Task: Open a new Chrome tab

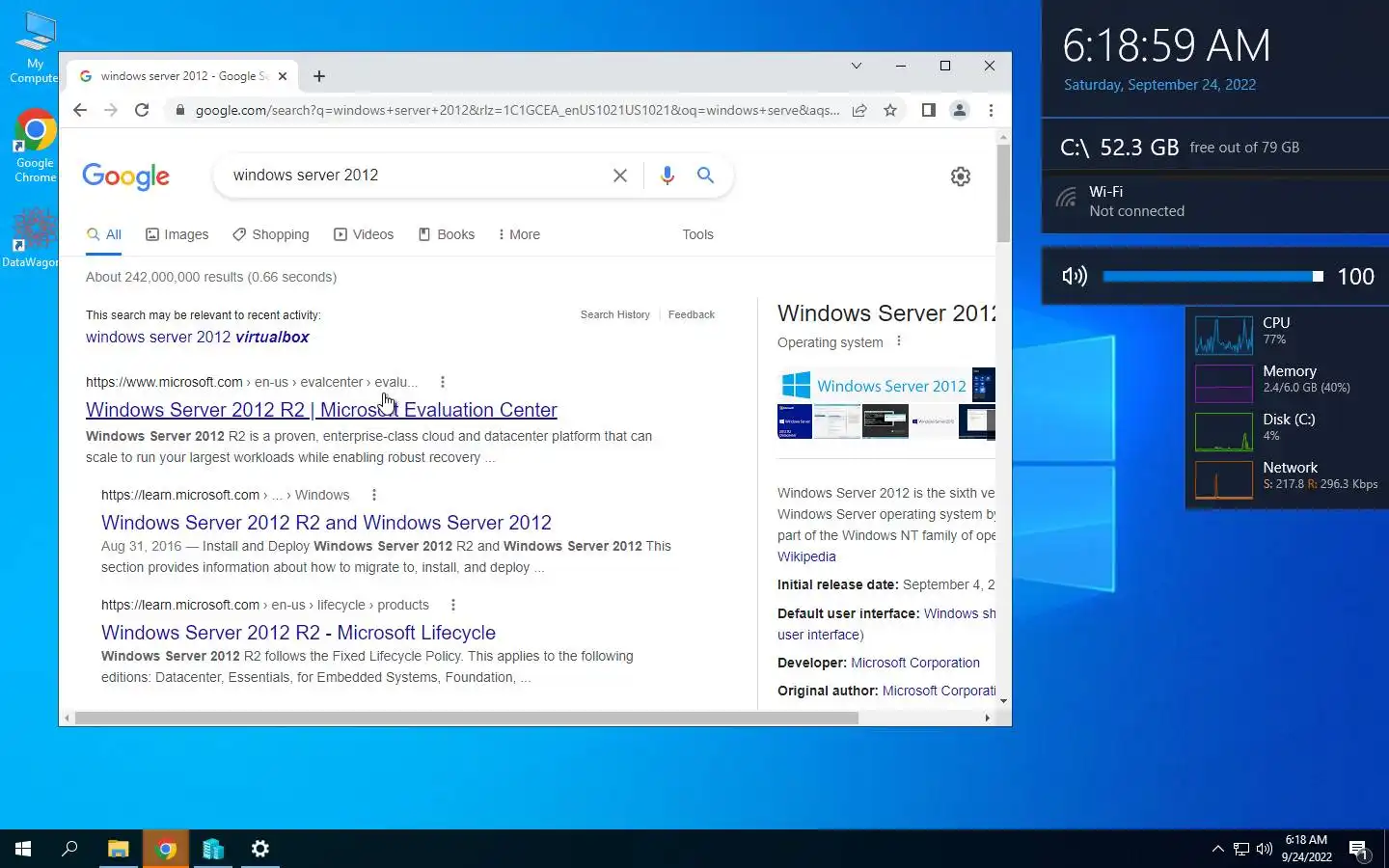Action: click(x=319, y=76)
